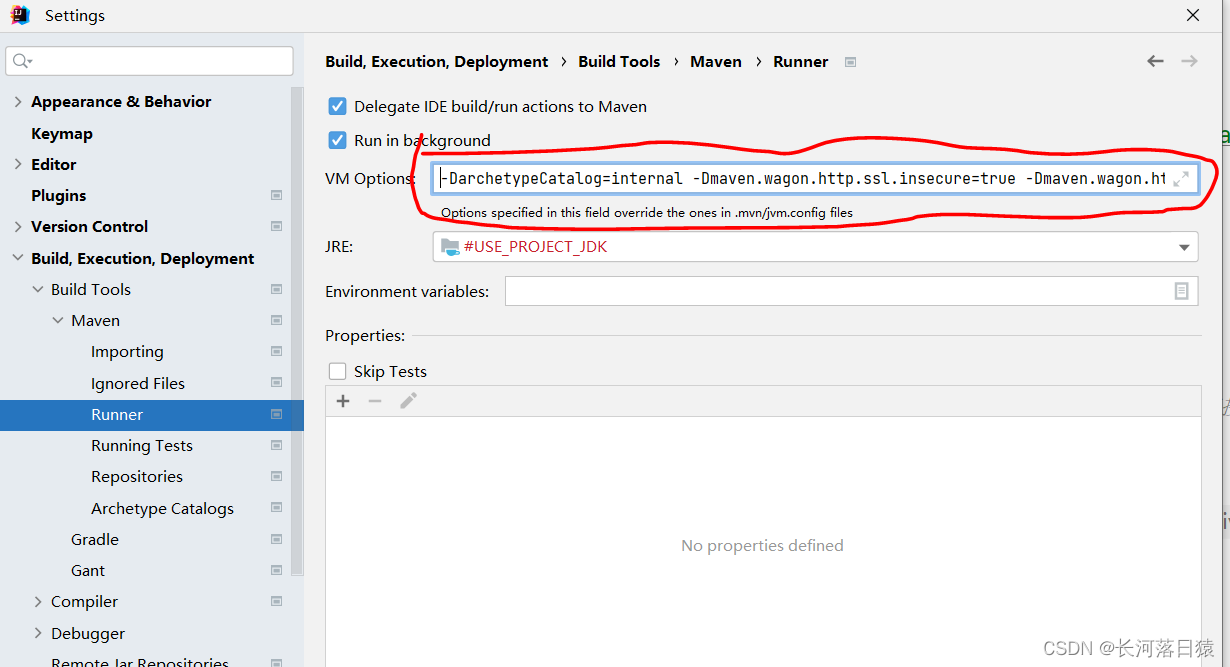The image size is (1230, 667).
Task: Click project marker icon beside Version Control
Action: pyautogui.click(x=277, y=227)
